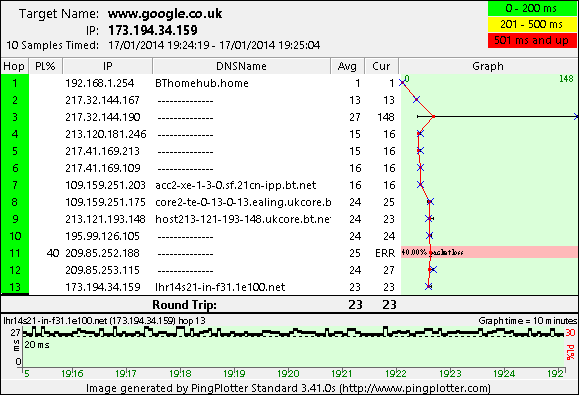Click the hop 1 blue X marker
The width and height of the screenshot is (579, 395).
pos(402,83)
